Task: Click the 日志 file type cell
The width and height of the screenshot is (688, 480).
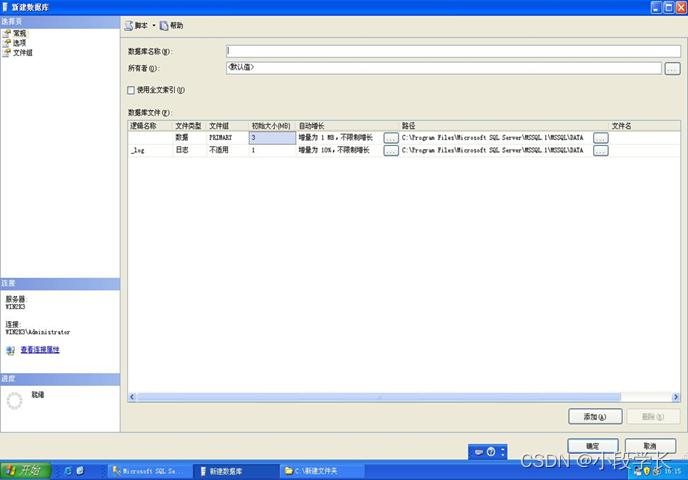Action: click(x=189, y=150)
